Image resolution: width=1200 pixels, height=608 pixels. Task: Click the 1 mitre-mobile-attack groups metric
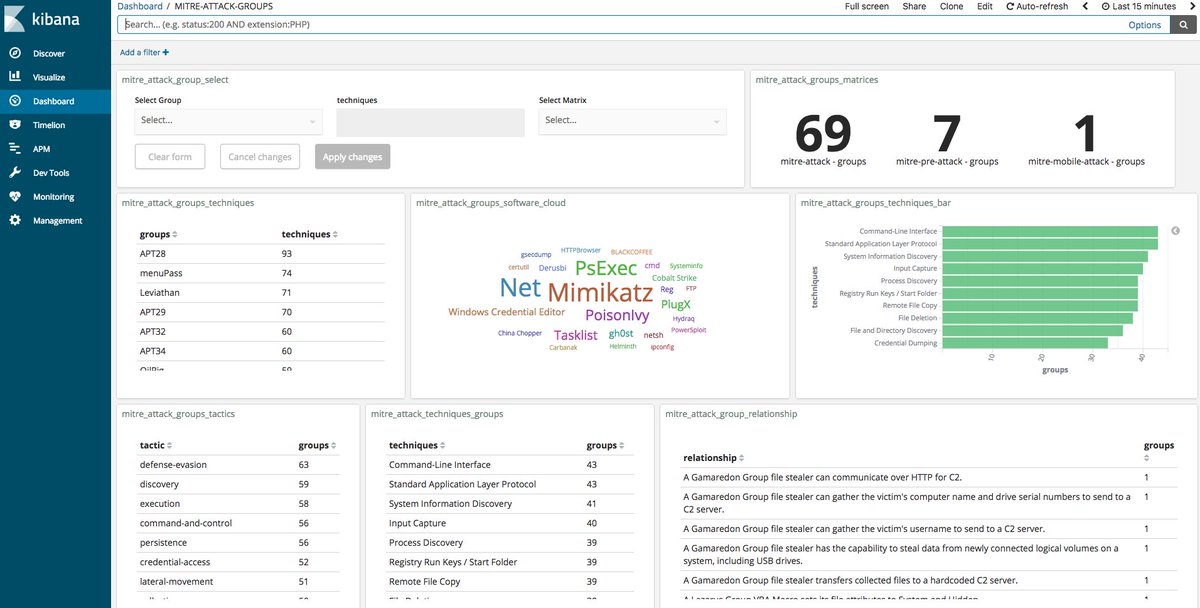1085,140
